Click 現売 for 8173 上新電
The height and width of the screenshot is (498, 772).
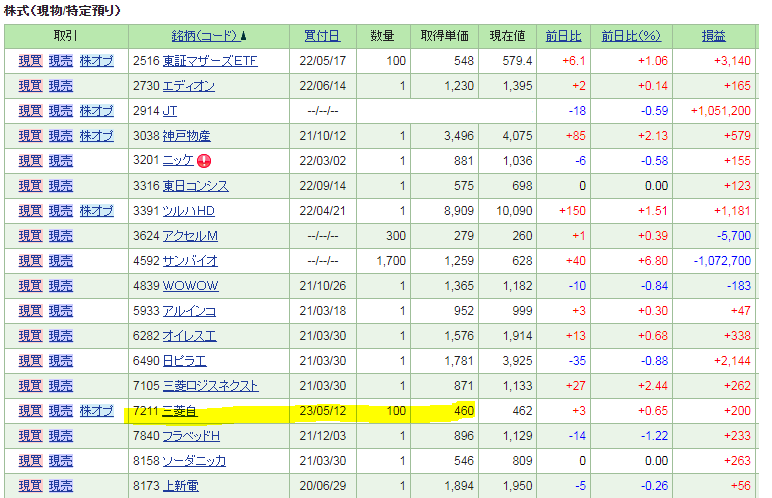pos(61,486)
